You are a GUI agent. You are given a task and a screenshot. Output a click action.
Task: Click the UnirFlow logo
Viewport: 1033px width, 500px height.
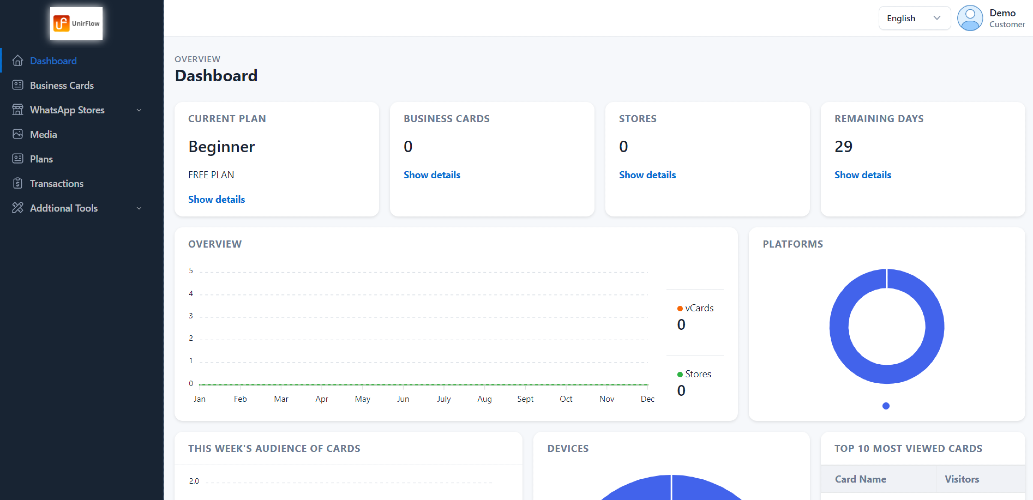pos(76,24)
